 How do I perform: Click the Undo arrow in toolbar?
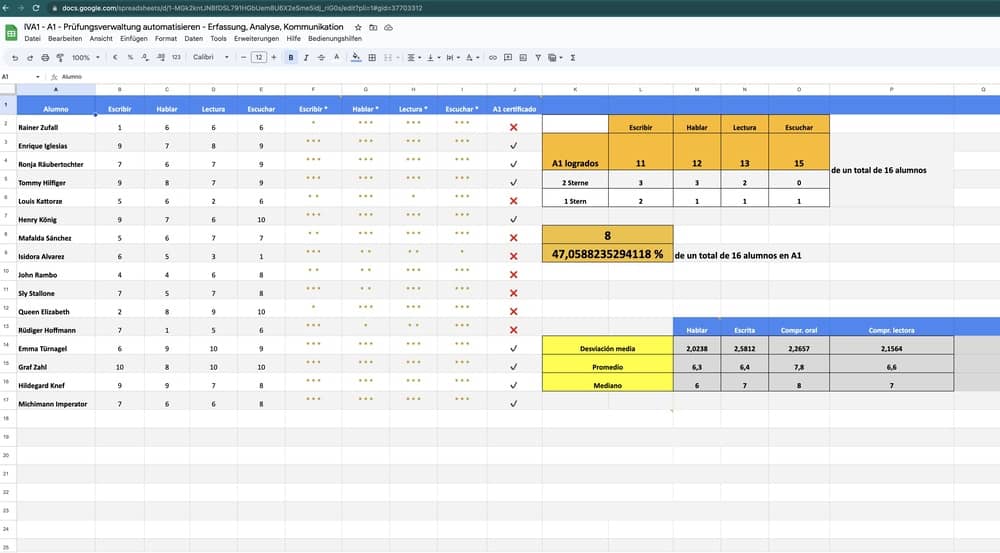click(16, 58)
